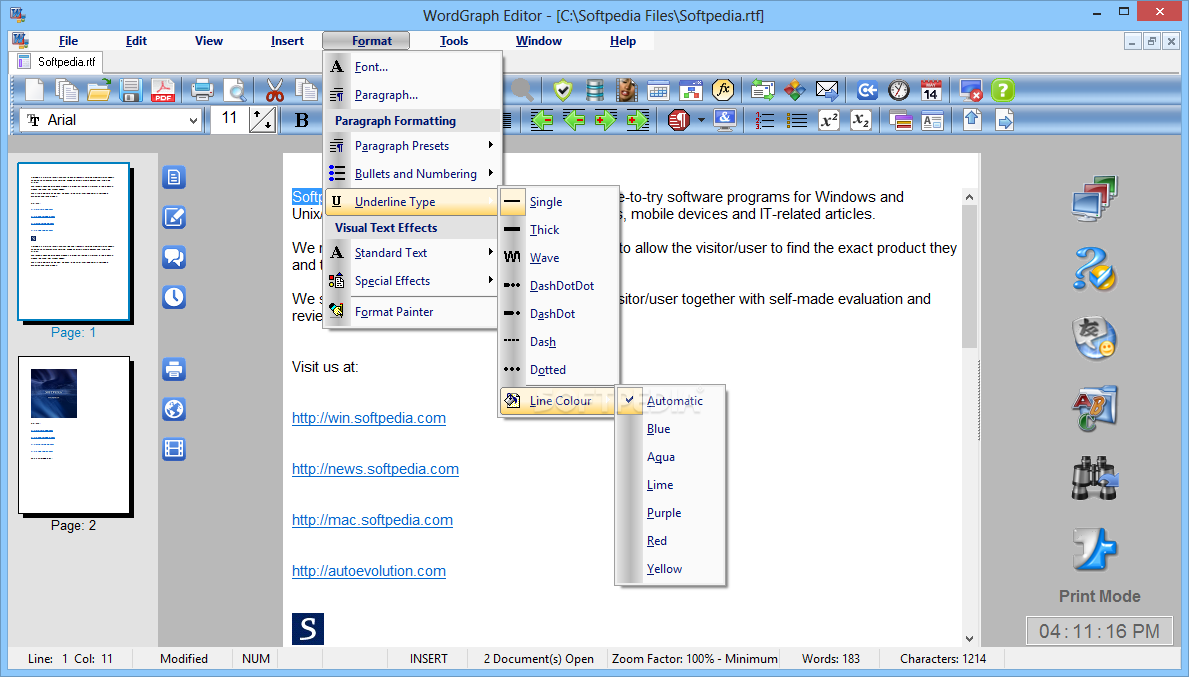Apply superscript with the x² icon
Viewport: 1189px width, 677px height.
click(829, 121)
